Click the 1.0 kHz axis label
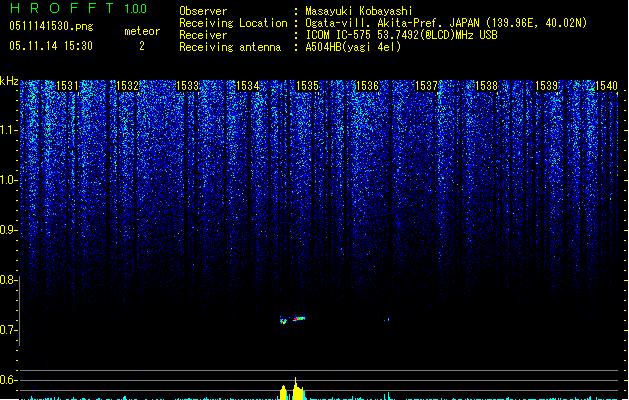This screenshot has height=400, width=629. coord(8,180)
